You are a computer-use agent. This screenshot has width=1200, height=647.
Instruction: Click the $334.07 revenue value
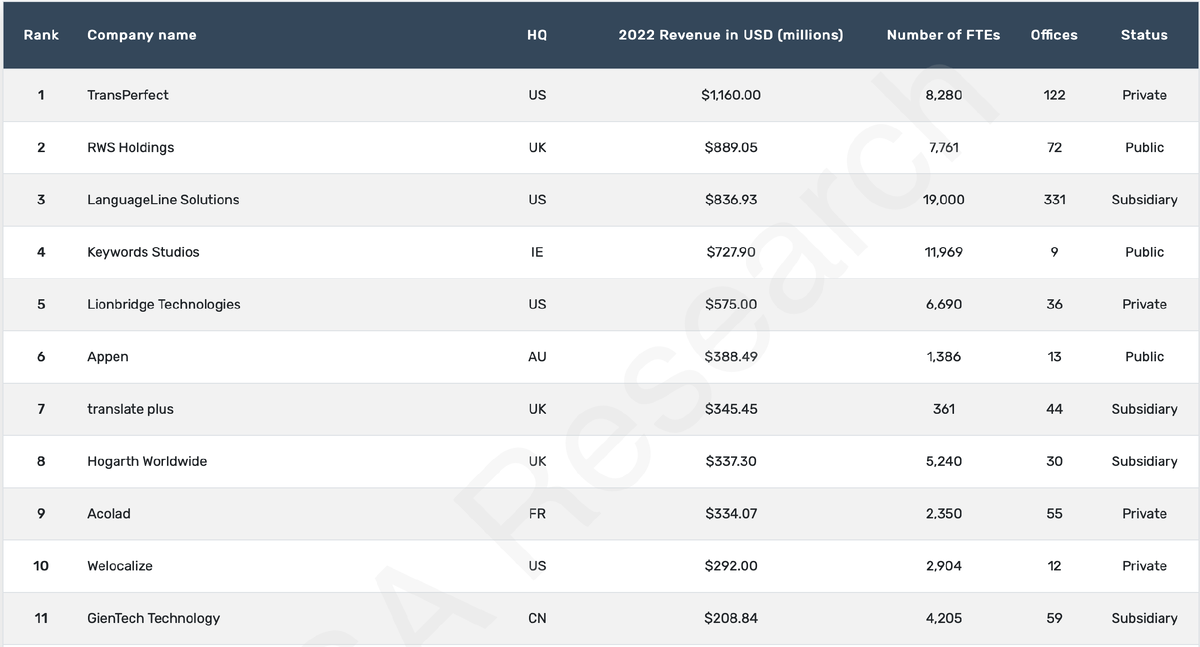coord(731,514)
